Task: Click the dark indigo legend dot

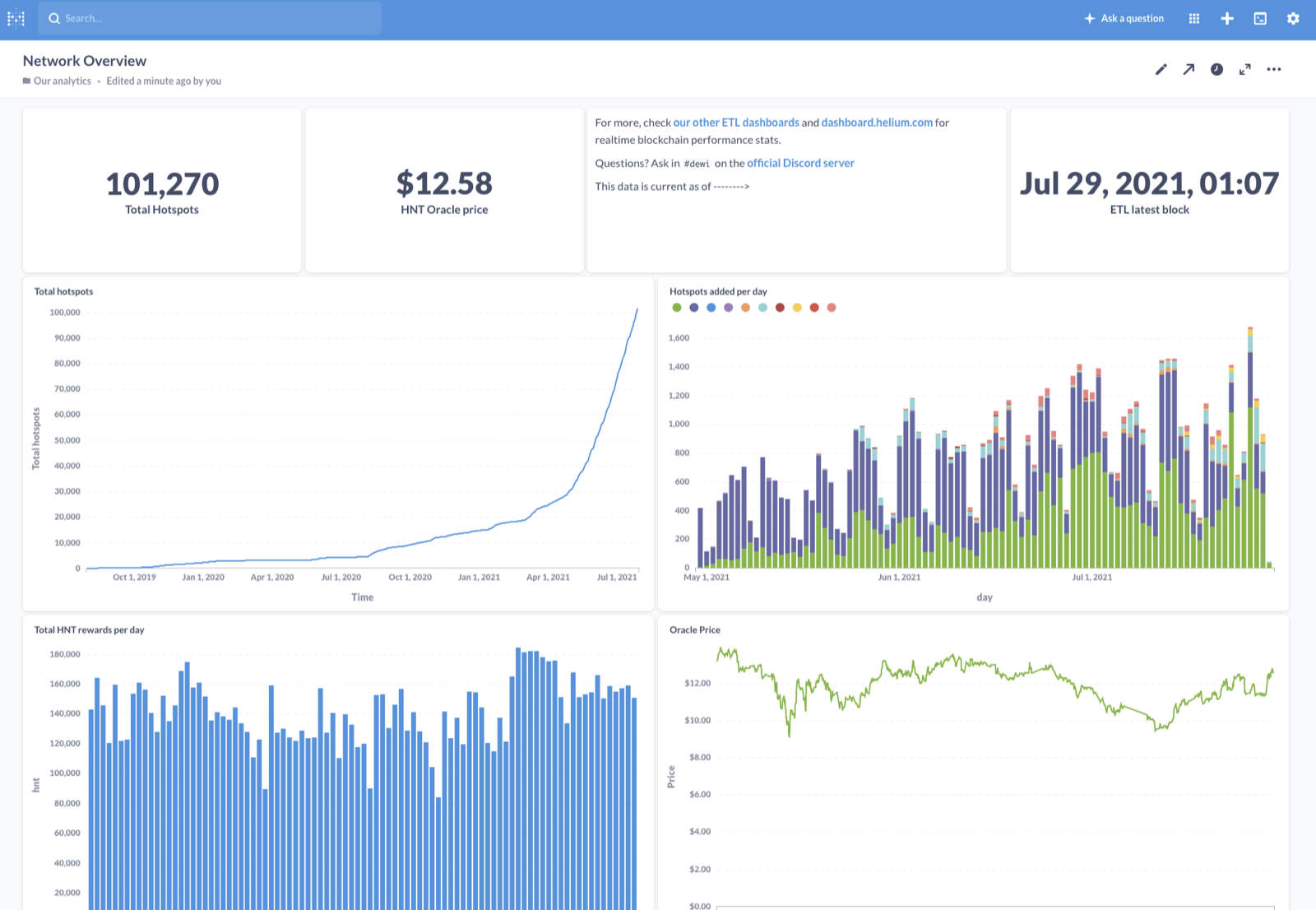Action: 694,308
